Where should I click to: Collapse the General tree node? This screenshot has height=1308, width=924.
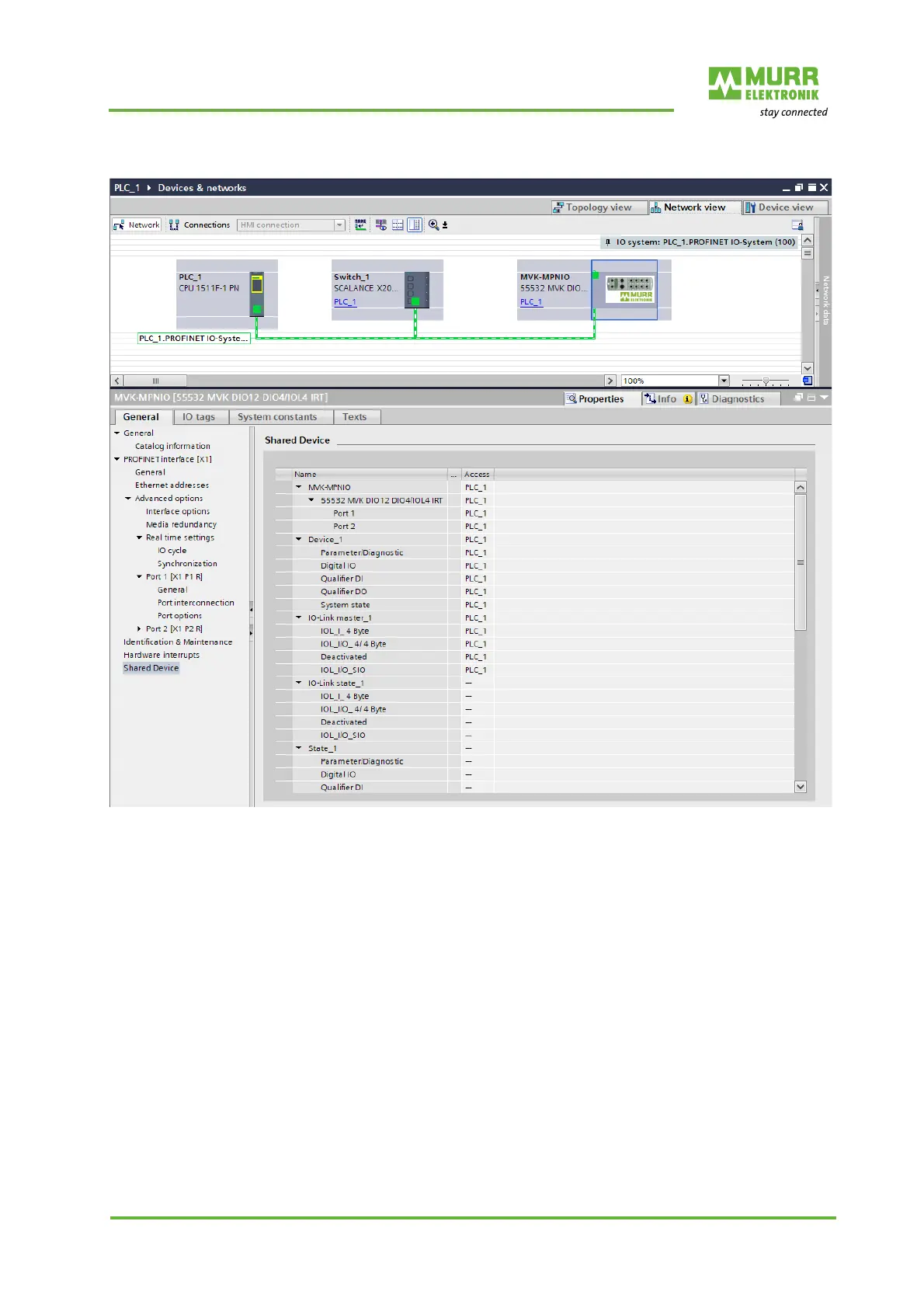click(117, 433)
